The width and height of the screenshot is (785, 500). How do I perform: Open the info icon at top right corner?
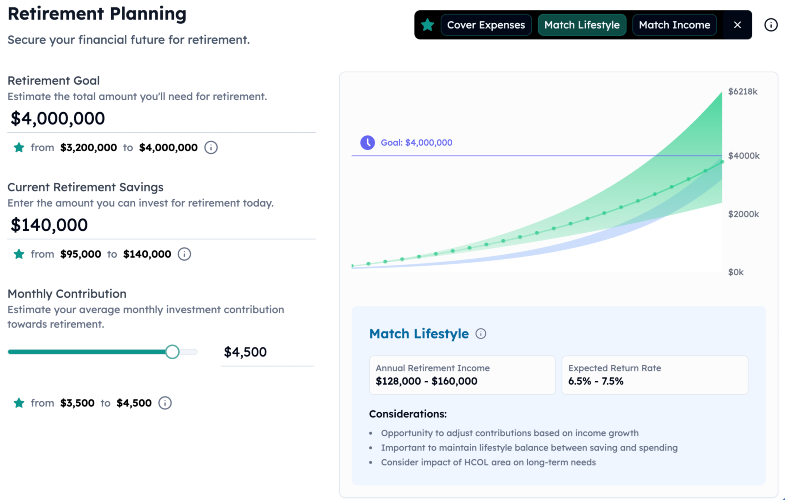pyautogui.click(x=771, y=25)
